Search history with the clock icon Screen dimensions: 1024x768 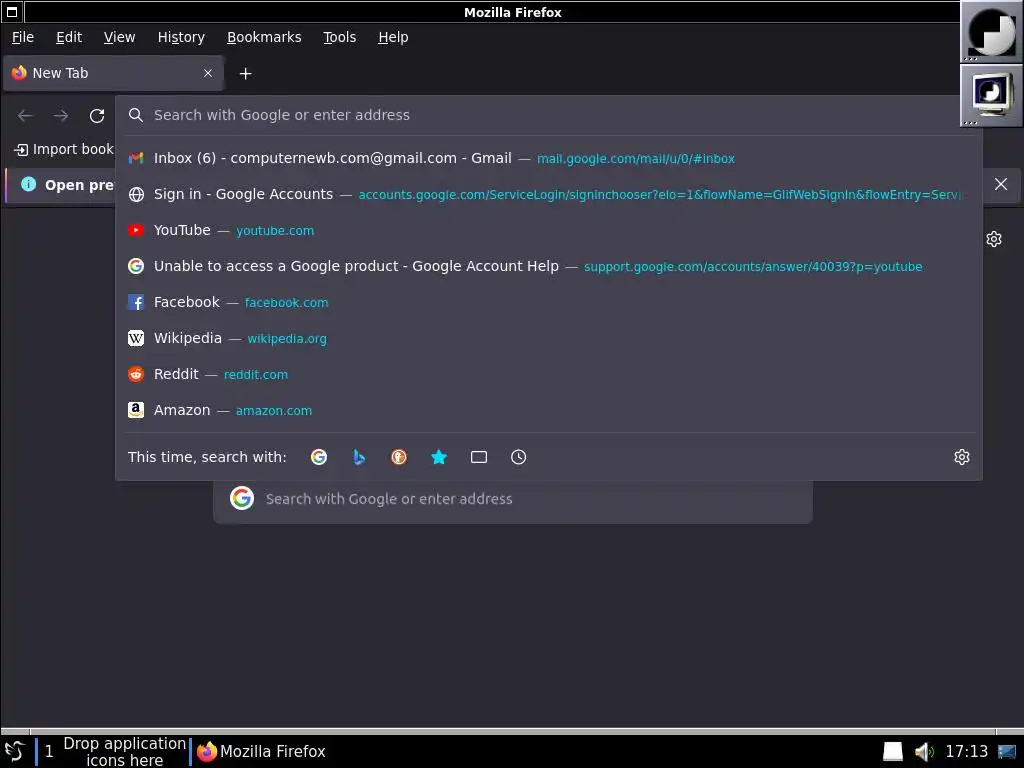click(519, 457)
